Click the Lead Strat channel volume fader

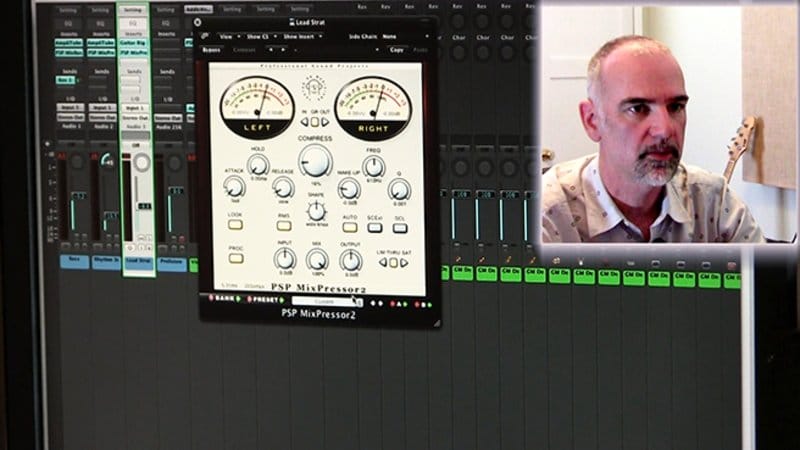pyautogui.click(x=144, y=206)
